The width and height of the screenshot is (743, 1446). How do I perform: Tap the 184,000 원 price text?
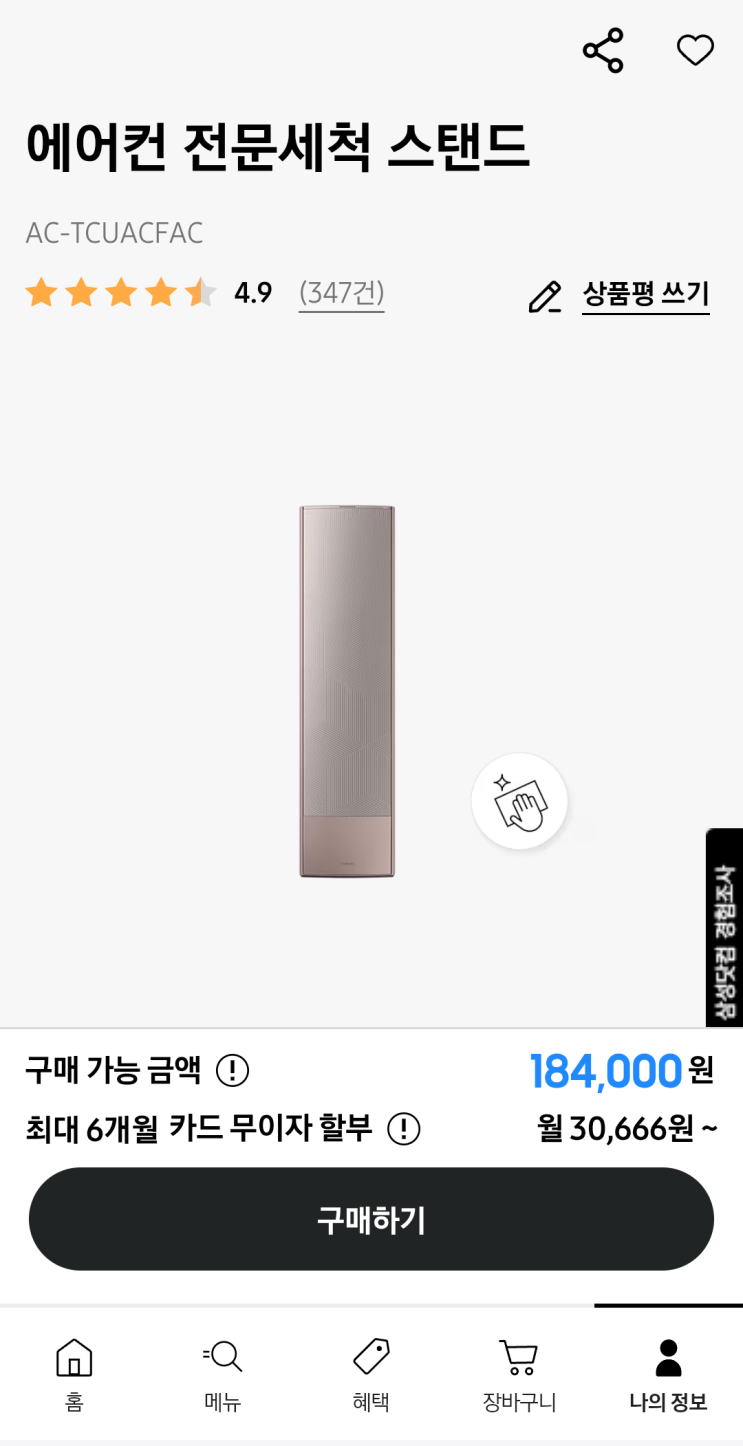tap(621, 1071)
